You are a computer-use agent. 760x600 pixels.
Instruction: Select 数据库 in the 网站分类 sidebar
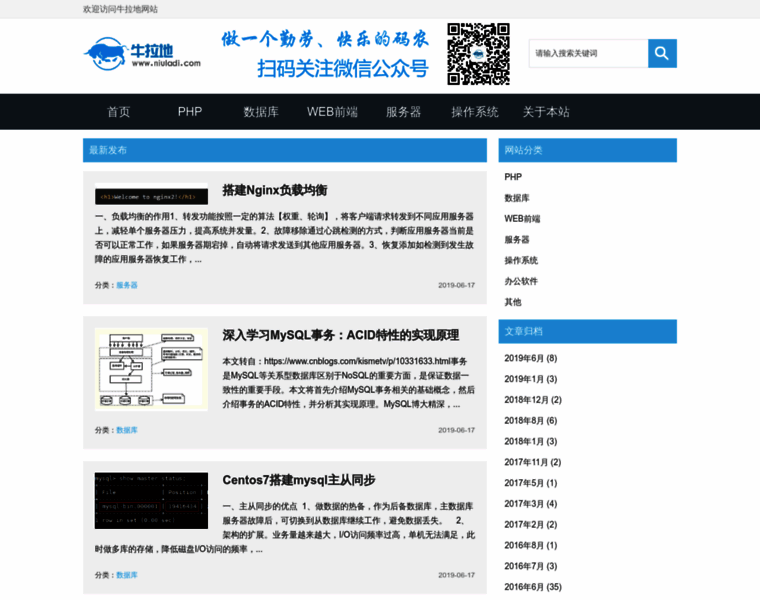[517, 198]
